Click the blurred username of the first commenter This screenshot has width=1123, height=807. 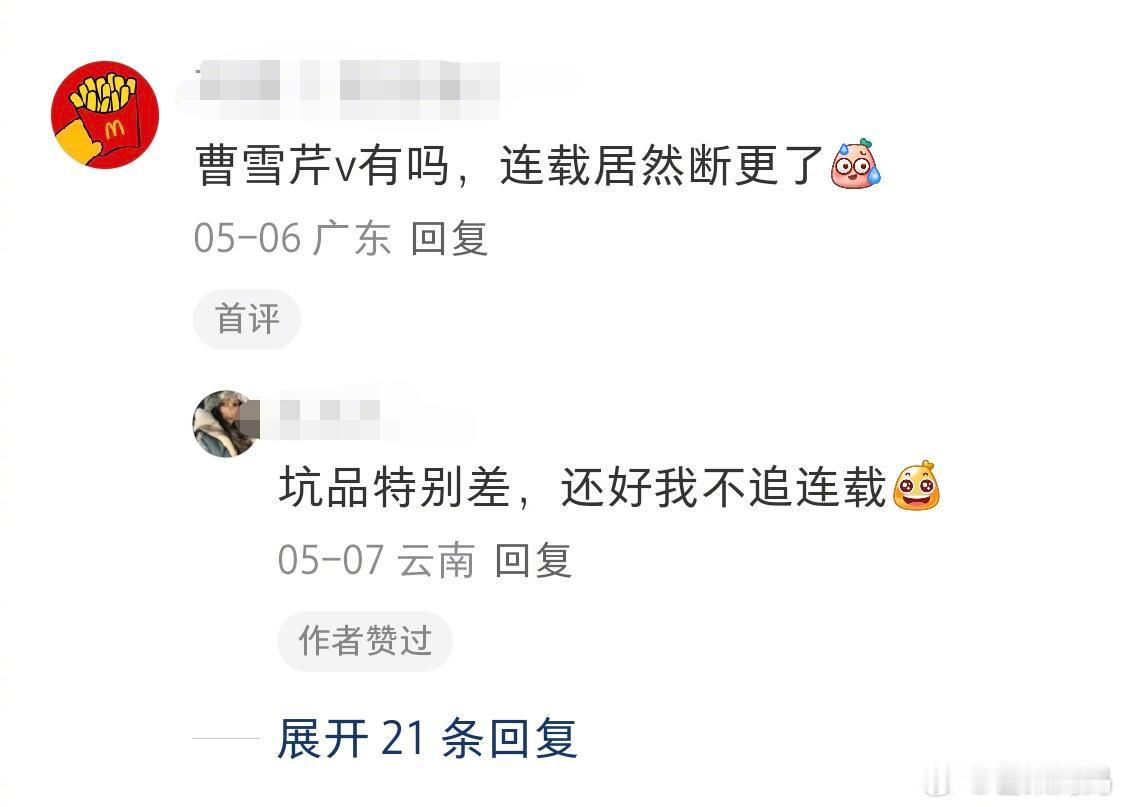click(x=348, y=90)
